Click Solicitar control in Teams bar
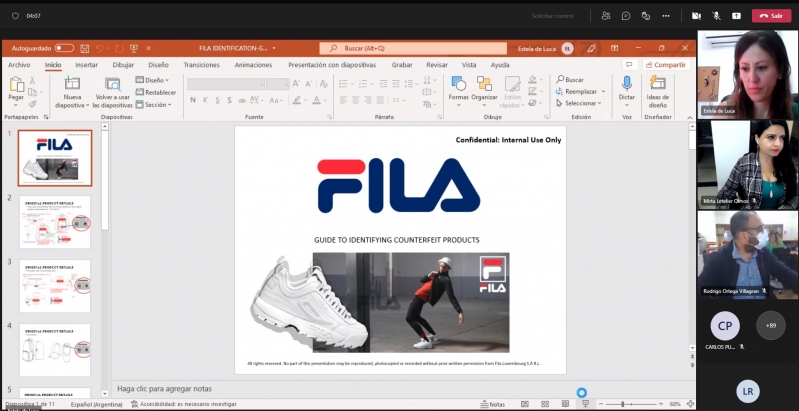 [x=552, y=16]
